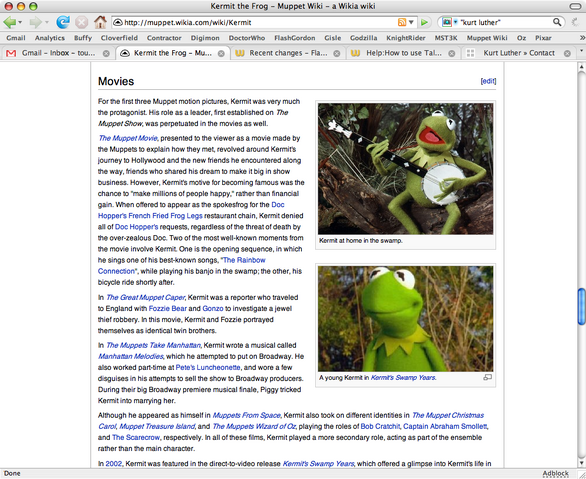Close the Help:How to use Talk tab
This screenshot has width=586, height=479.
coord(452,53)
